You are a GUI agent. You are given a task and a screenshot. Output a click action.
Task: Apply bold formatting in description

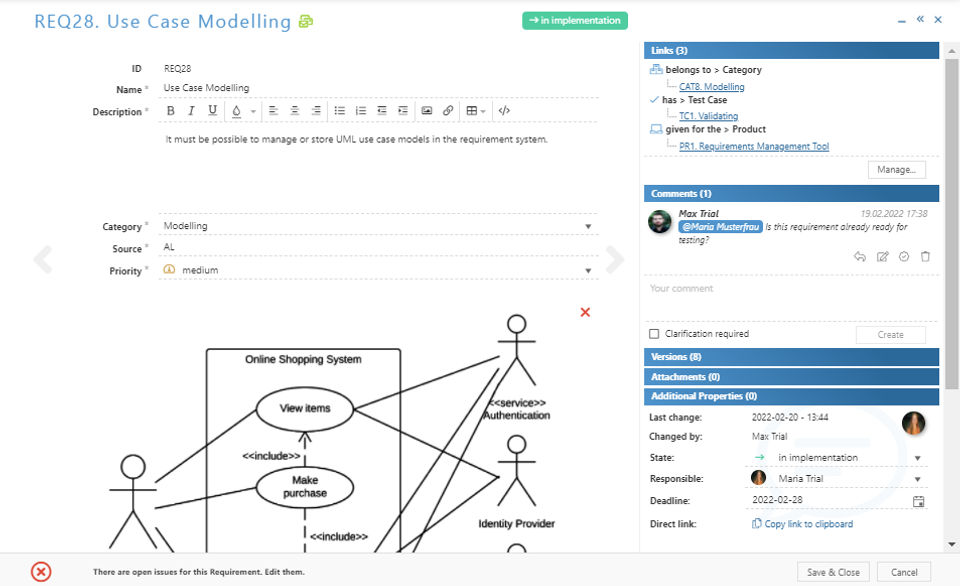point(170,111)
